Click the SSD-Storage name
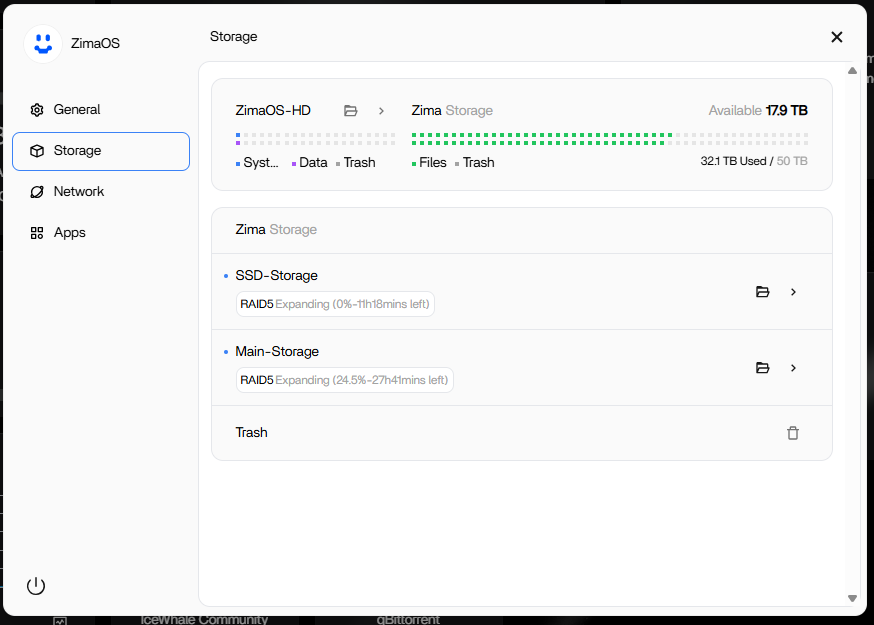Viewport: 874px width, 625px height. [276, 275]
